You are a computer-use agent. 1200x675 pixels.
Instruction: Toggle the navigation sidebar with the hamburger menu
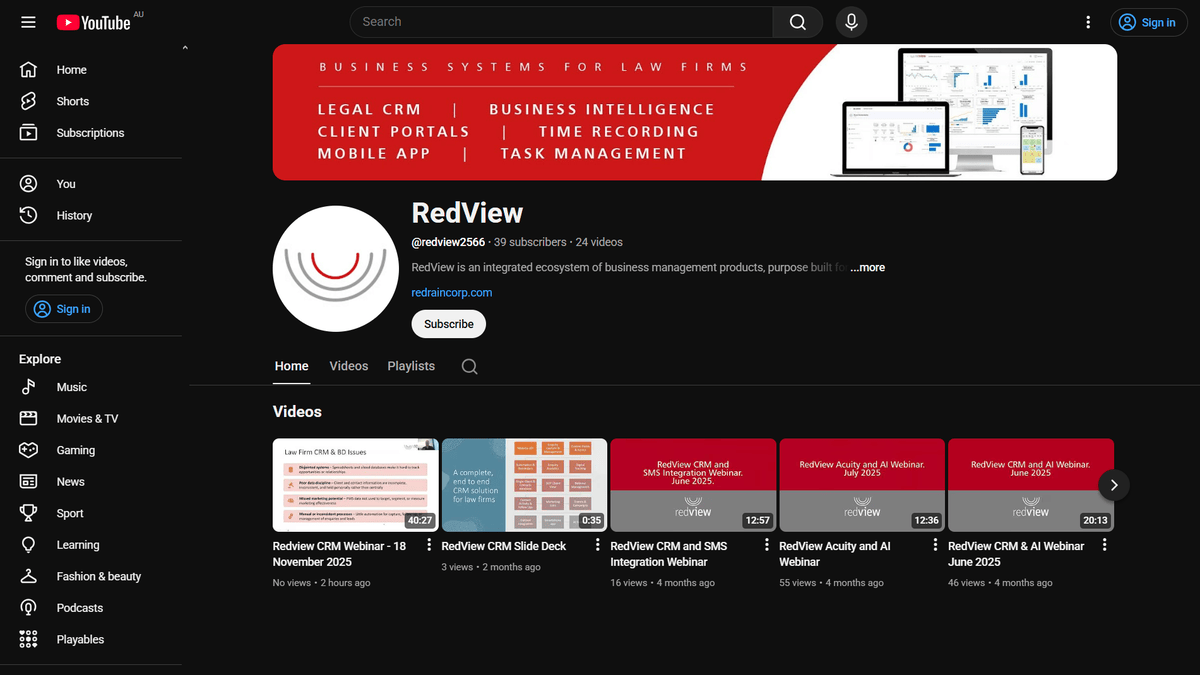28,21
